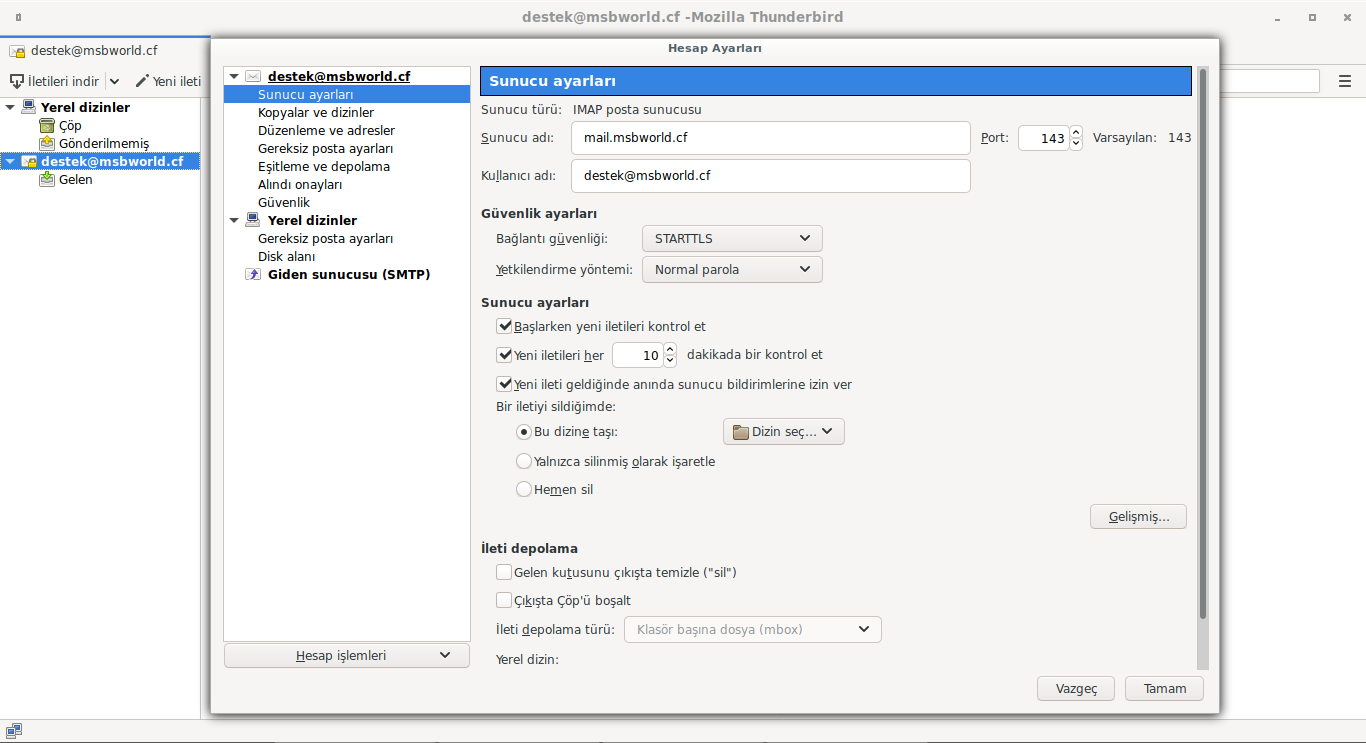Screen dimensions: 1366x743
Task: Open the Yetkilendirme yöntemi dropdown
Action: pos(732,270)
